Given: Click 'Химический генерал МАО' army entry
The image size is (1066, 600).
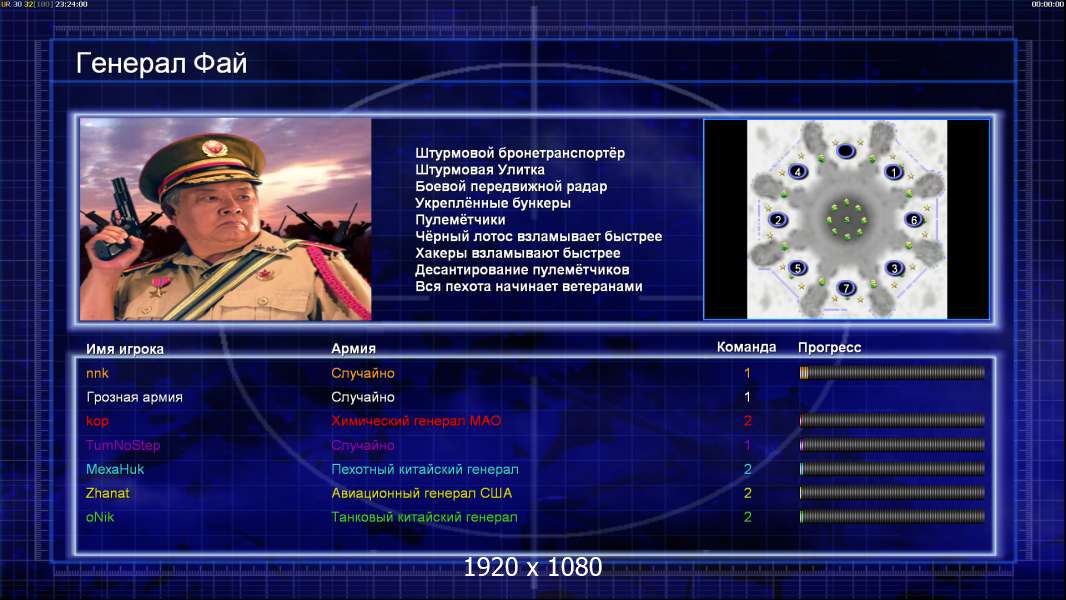Looking at the screenshot, I should [x=416, y=421].
